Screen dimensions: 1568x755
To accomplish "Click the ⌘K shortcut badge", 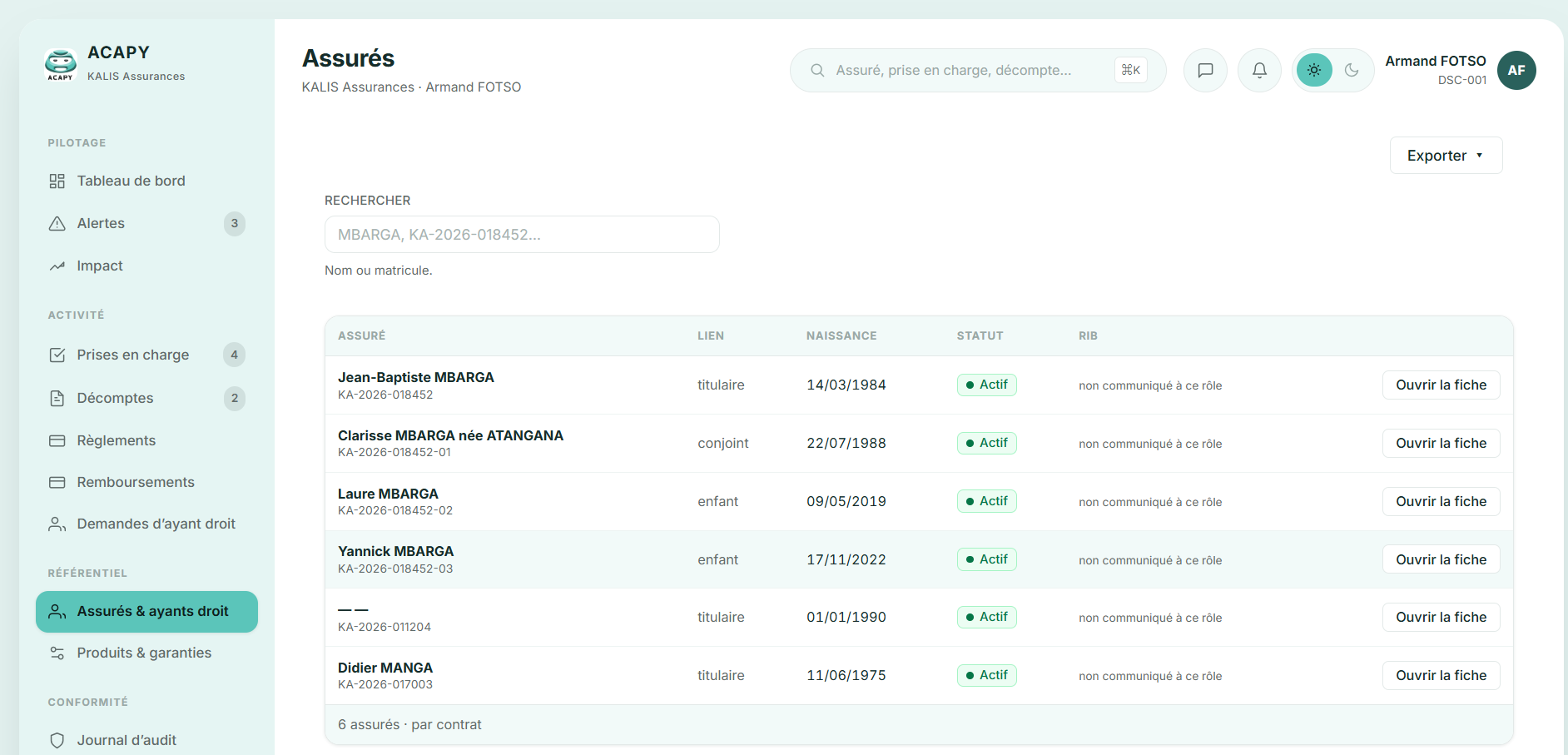I will (x=1131, y=71).
